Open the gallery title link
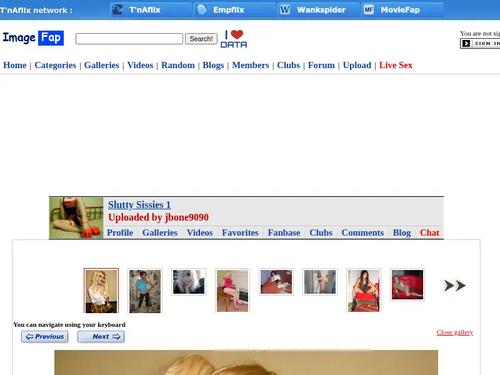The height and width of the screenshot is (375, 500). 139,205
